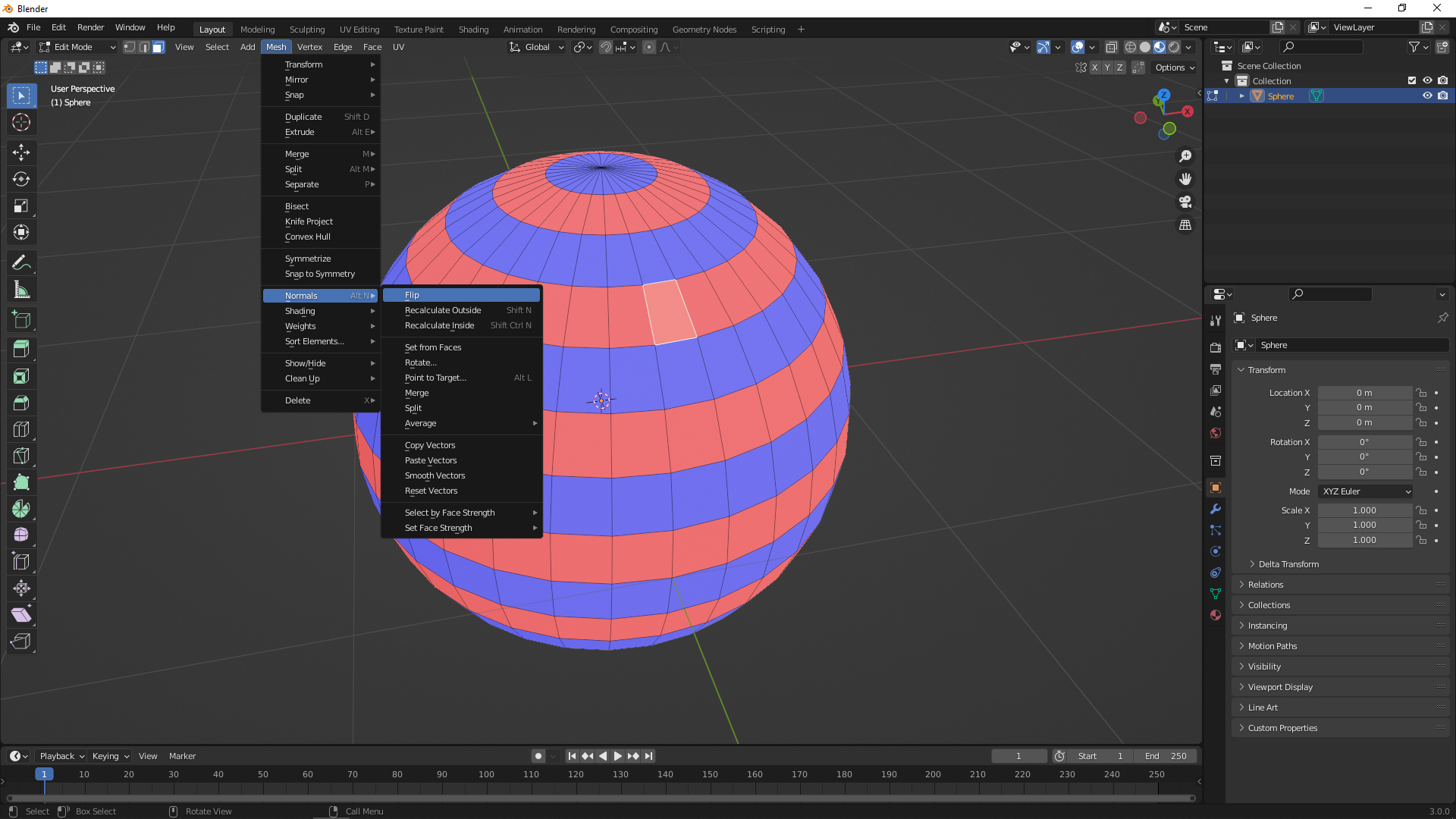Play animation forward button
This screenshot has width=1456, height=819.
tap(617, 756)
